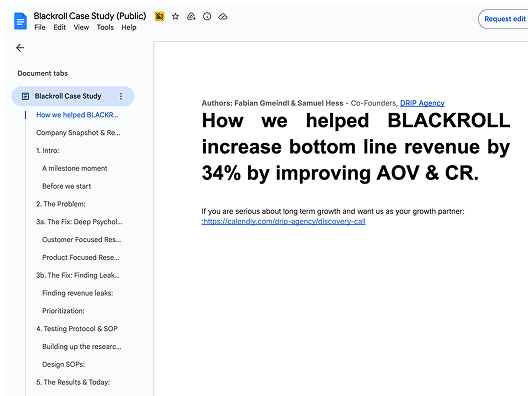This screenshot has height=396, width=528.
Task: Click the Authors line in the document
Action: tap(323, 103)
